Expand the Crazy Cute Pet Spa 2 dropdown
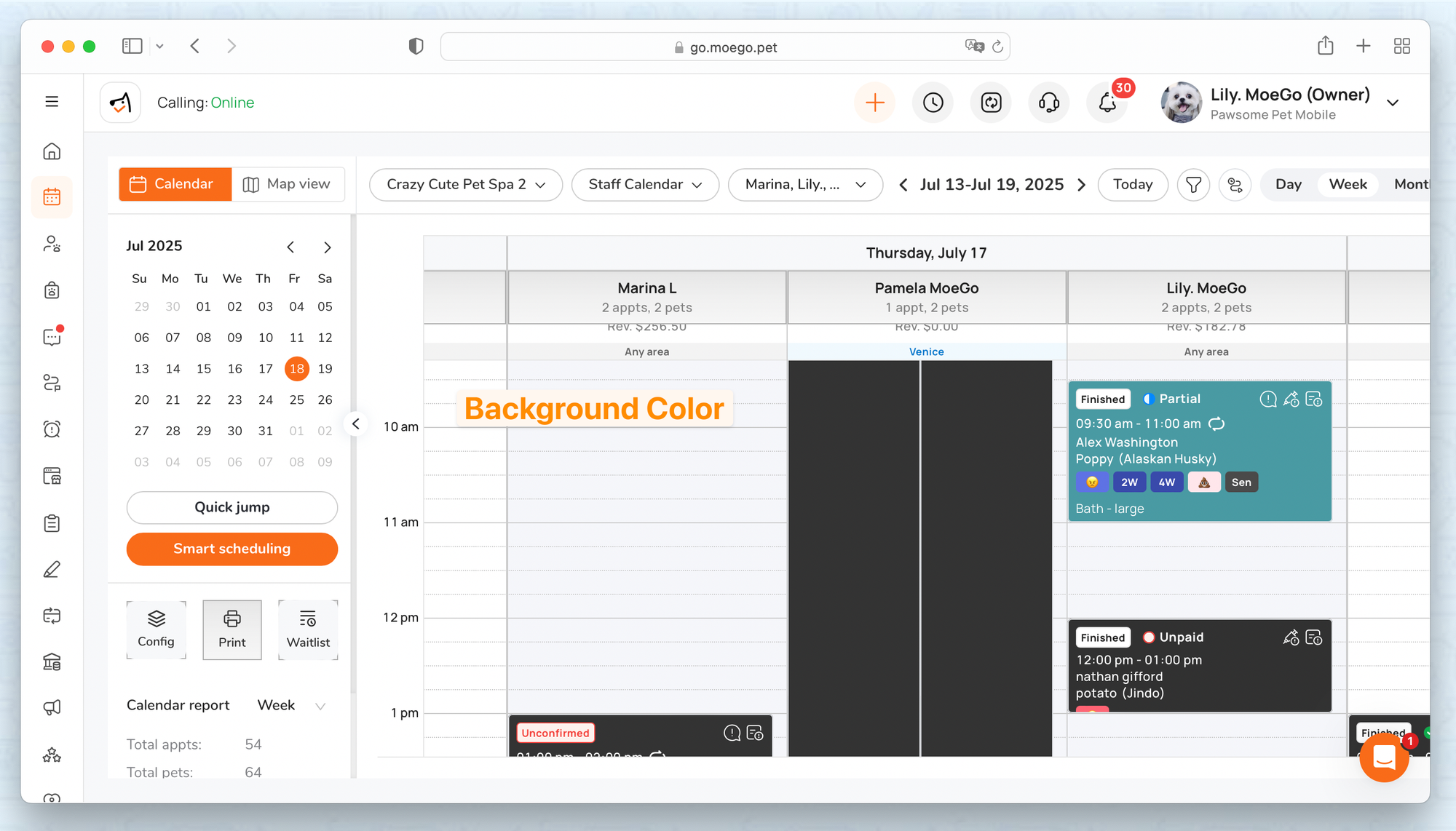1456x831 pixels. (x=465, y=185)
